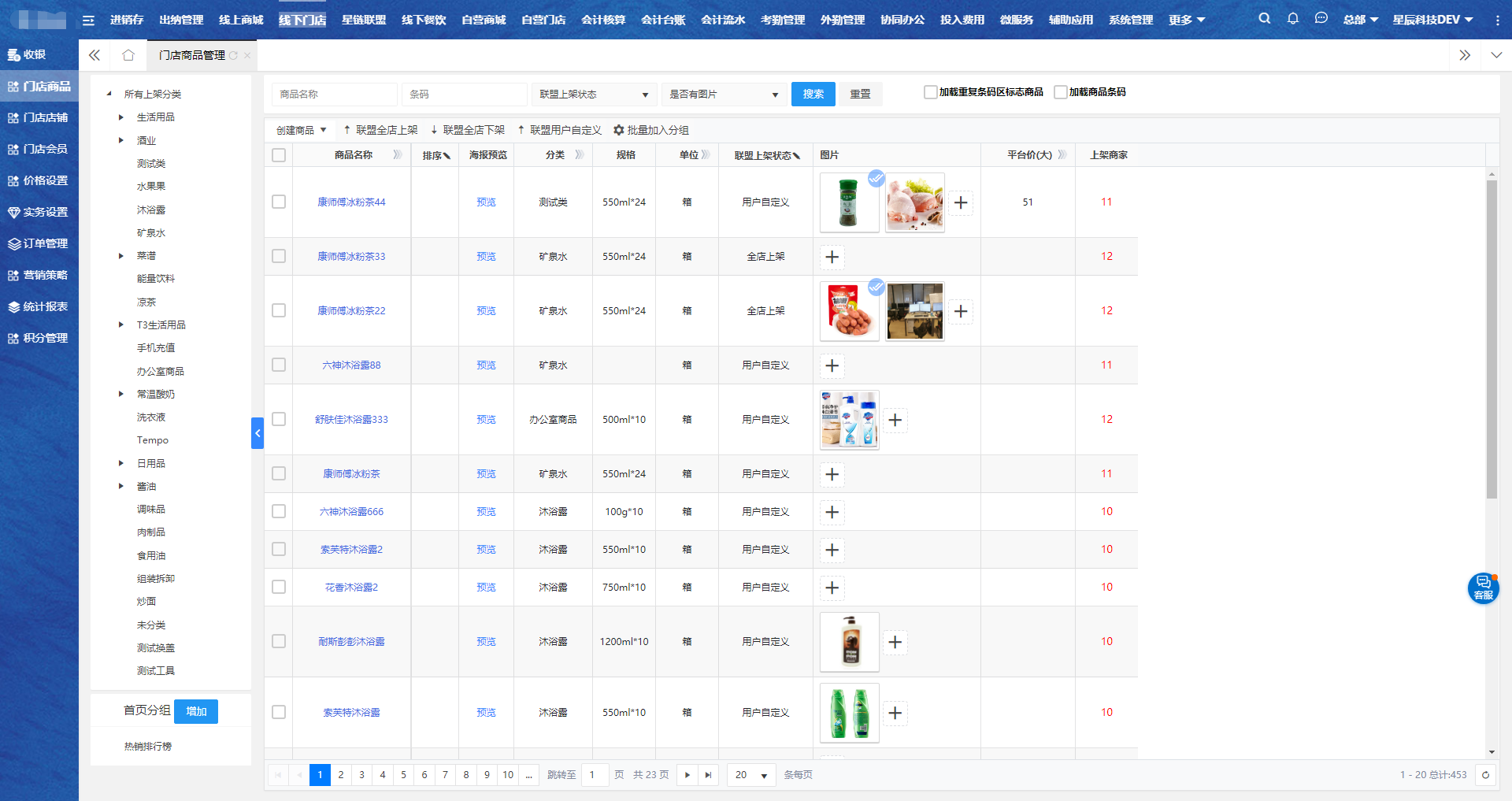The width and height of the screenshot is (1512, 801).
Task: Open the 是否有图片 dropdown filter
Action: click(x=724, y=95)
